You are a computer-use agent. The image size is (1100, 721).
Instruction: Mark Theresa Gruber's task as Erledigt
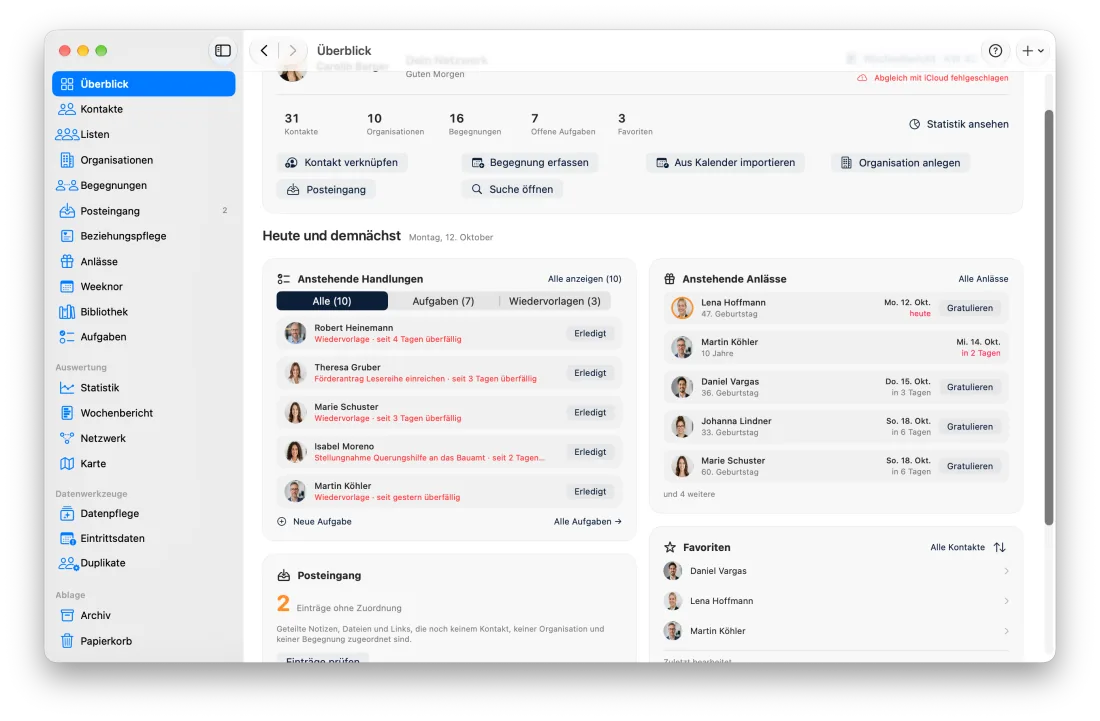tap(590, 373)
